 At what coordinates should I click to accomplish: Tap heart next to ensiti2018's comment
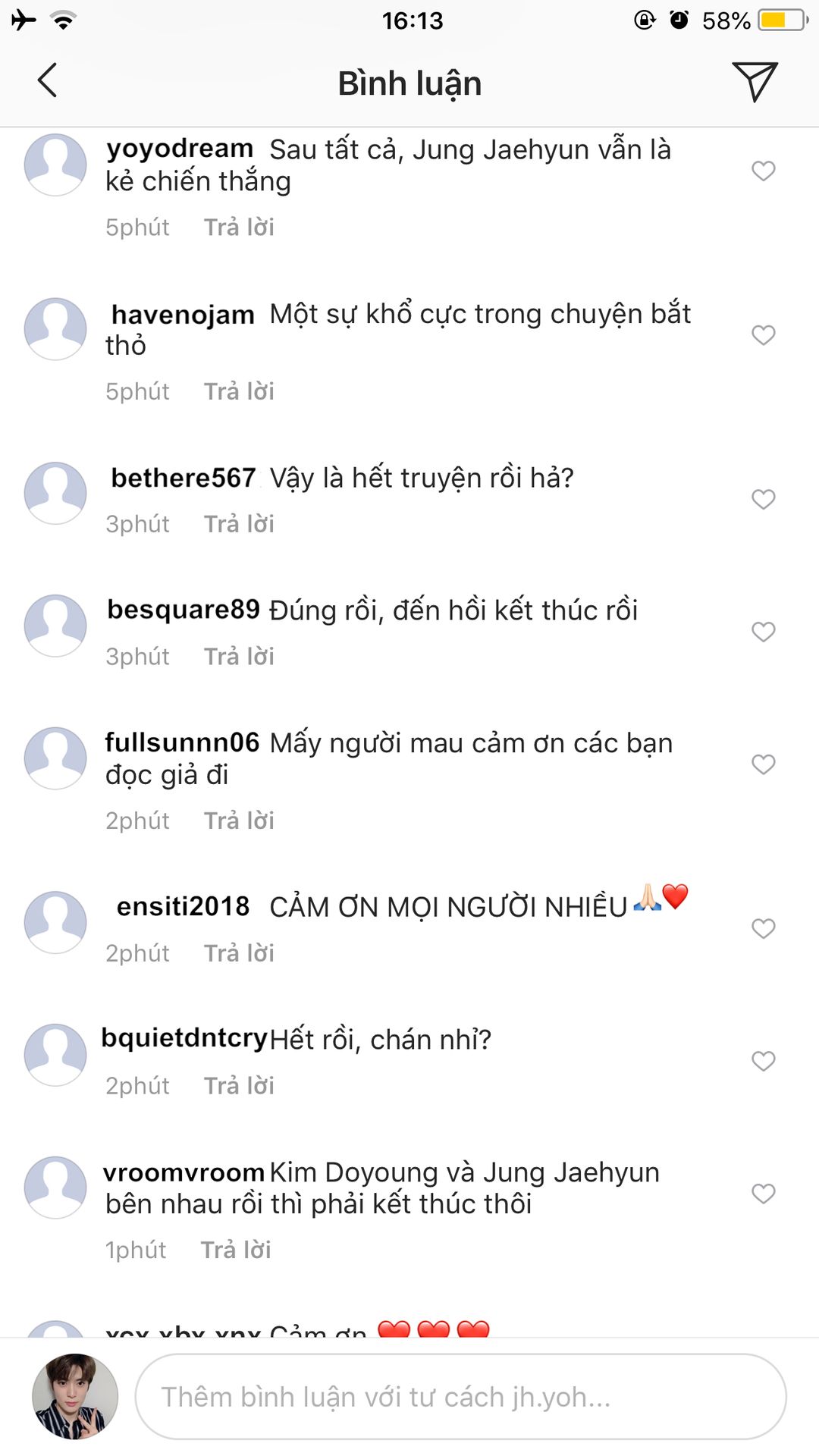tap(763, 928)
